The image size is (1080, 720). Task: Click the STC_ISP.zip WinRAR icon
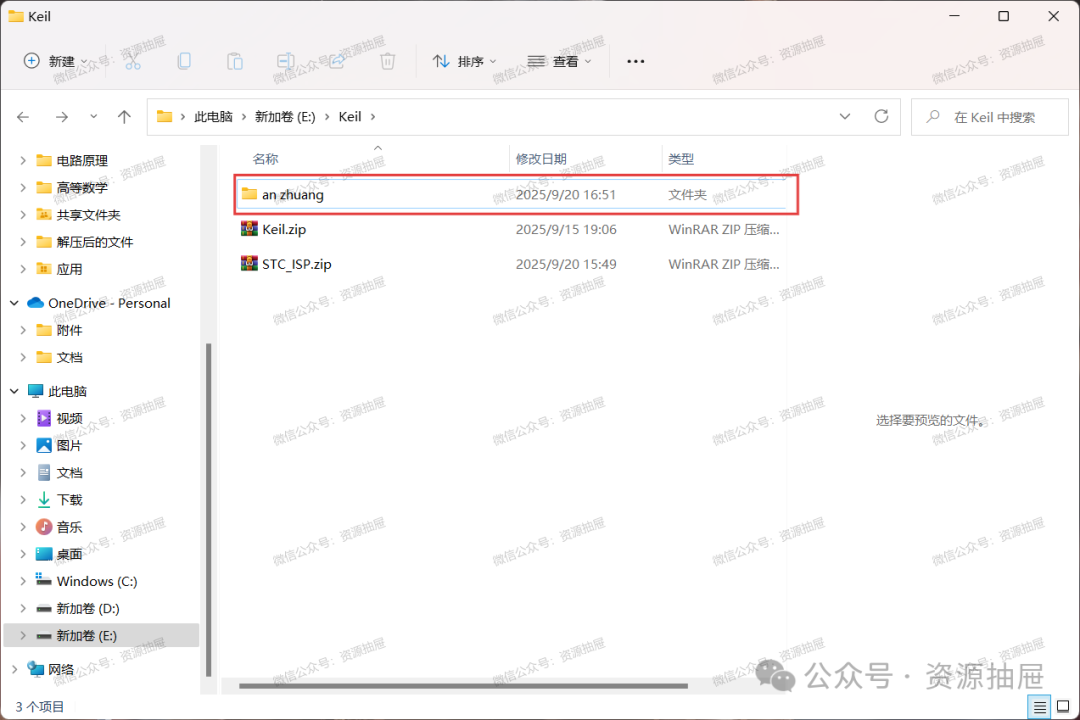[249, 264]
